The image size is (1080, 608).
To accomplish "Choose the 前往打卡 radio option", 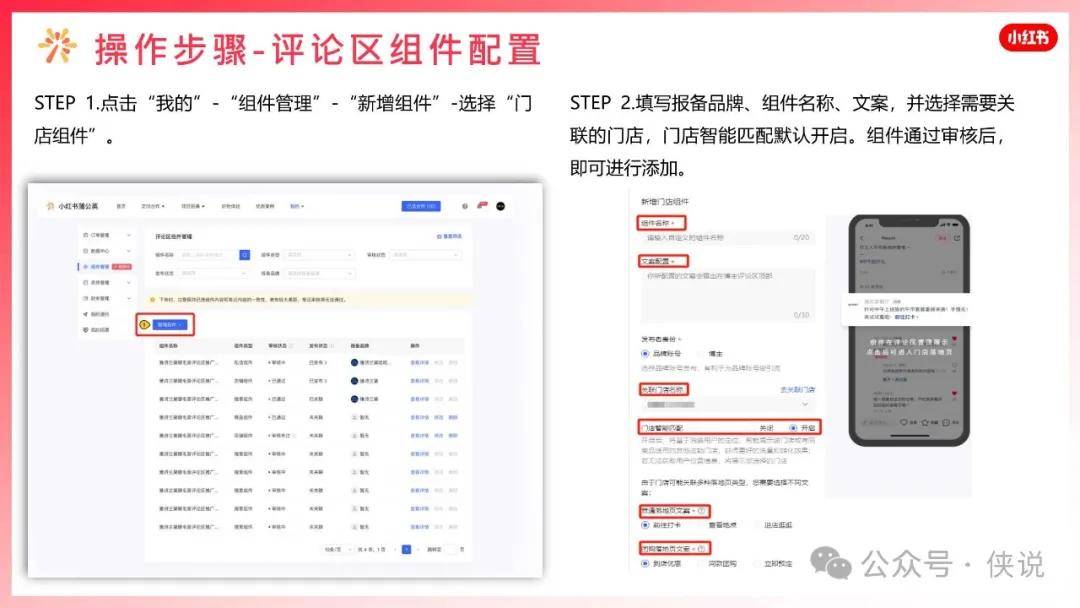I will 645,525.
